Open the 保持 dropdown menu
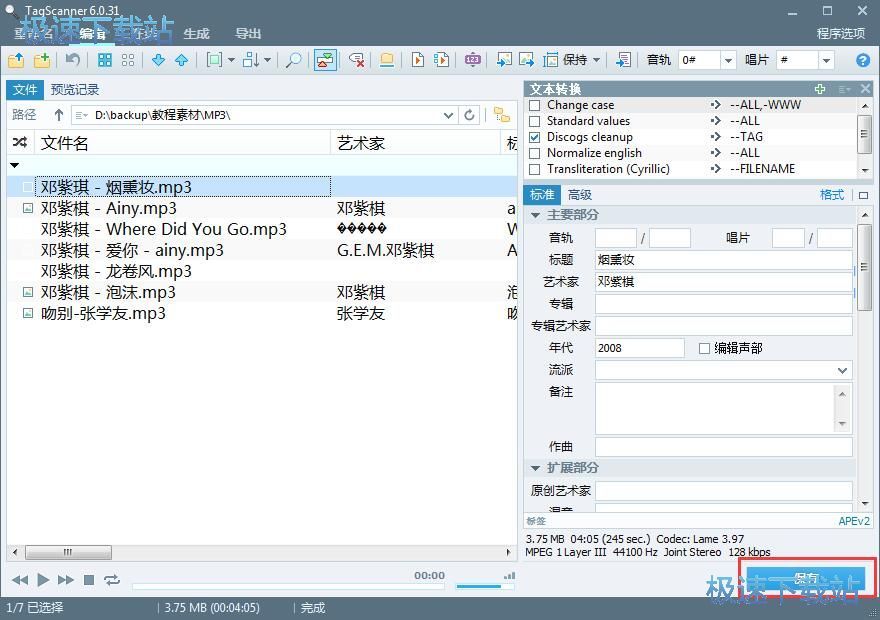This screenshot has height=620, width=880. (596, 59)
